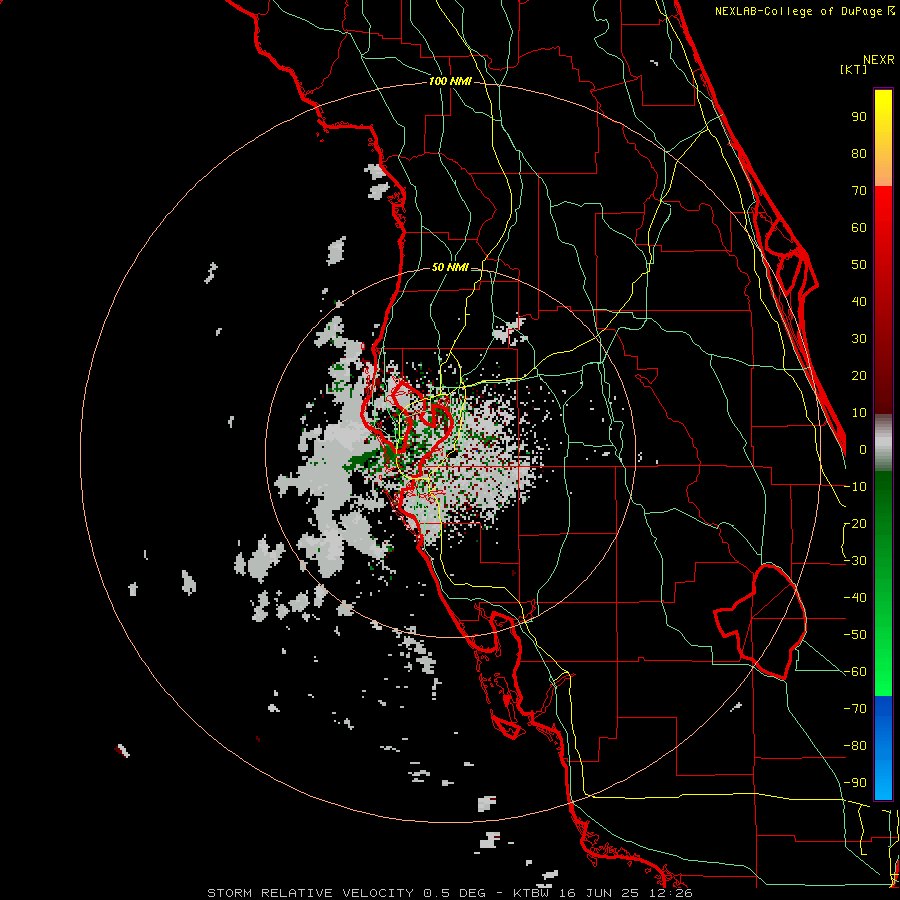Click the NEXR label above the color bar
This screenshot has width=900, height=900.
879,60
